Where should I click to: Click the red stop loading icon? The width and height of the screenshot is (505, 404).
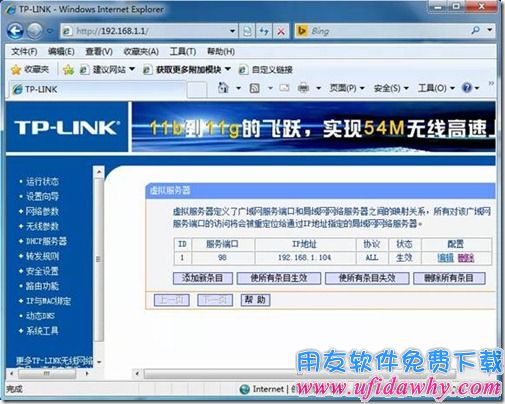point(281,31)
